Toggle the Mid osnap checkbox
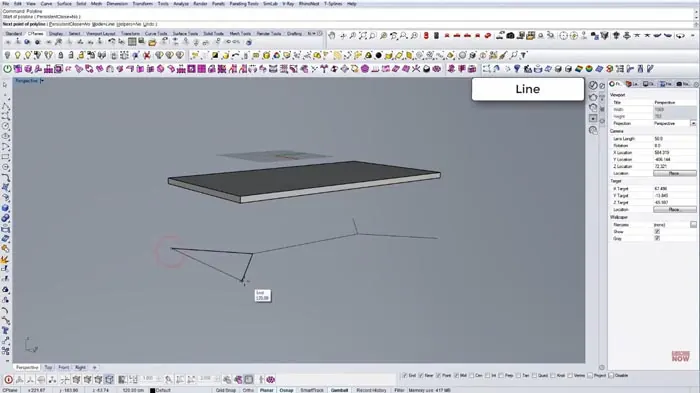The height and width of the screenshot is (393, 700). click(457, 376)
